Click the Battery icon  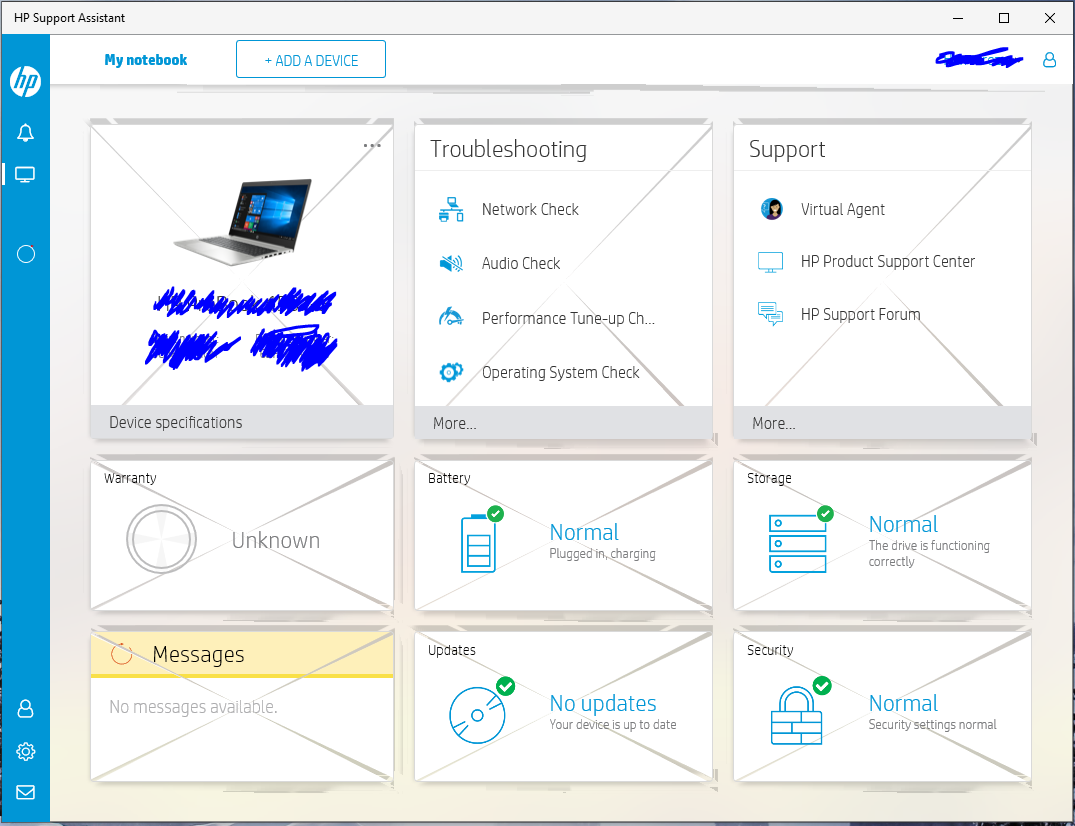tap(479, 543)
